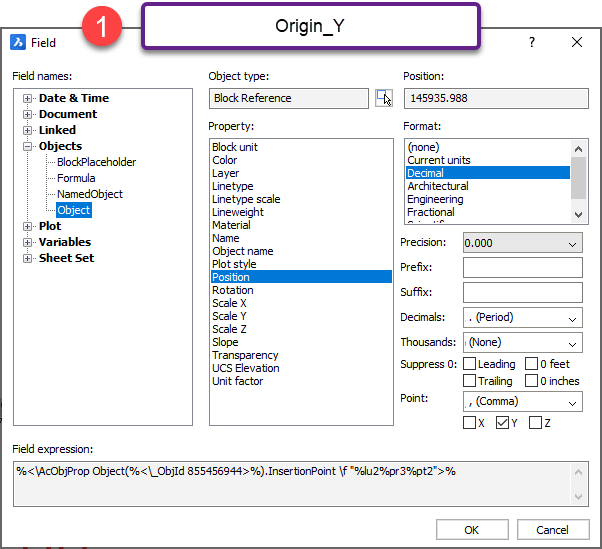Click the Position value field
The image size is (602, 549).
(x=496, y=98)
